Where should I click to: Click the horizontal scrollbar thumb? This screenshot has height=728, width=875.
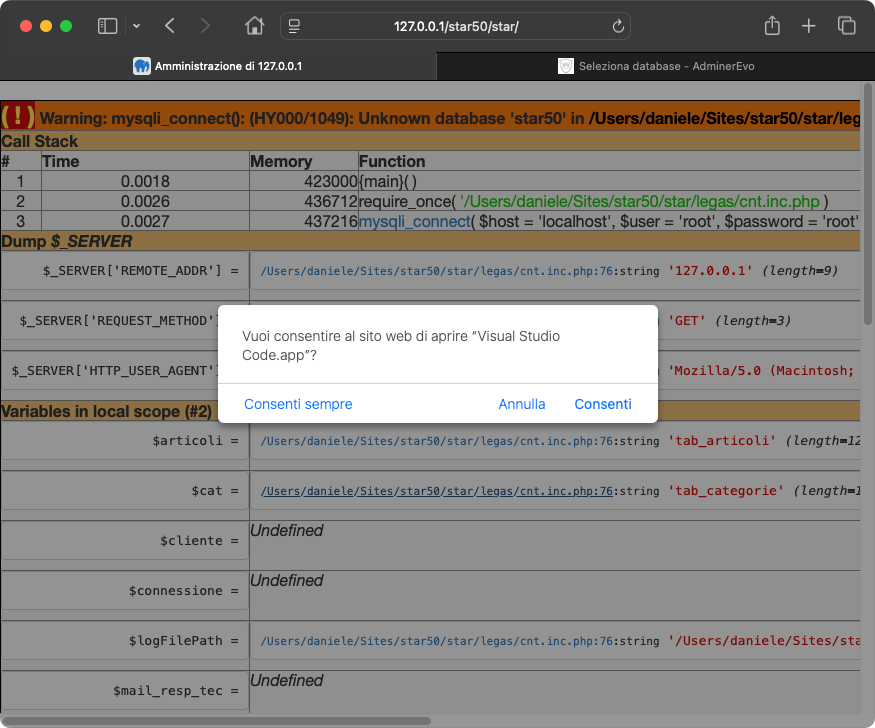tap(216, 721)
